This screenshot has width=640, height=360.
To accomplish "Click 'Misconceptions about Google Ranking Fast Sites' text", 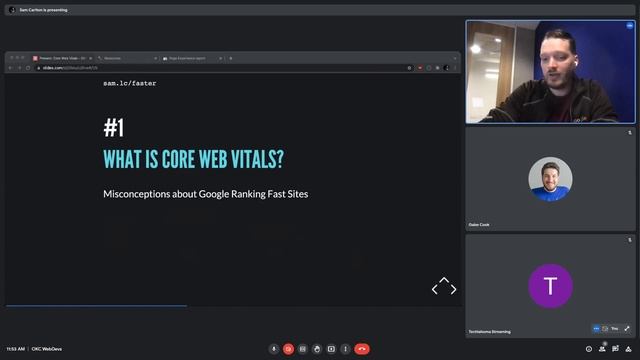I will click(x=206, y=194).
